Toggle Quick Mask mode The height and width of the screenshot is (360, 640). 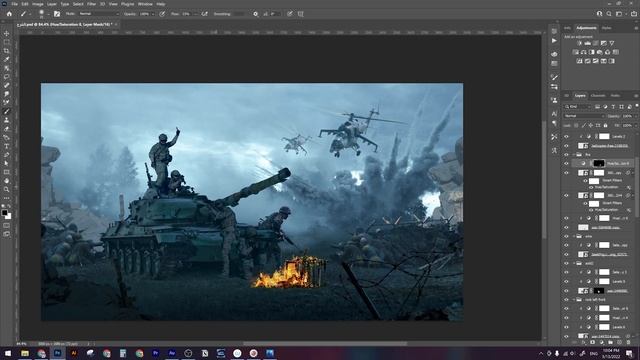(7, 225)
